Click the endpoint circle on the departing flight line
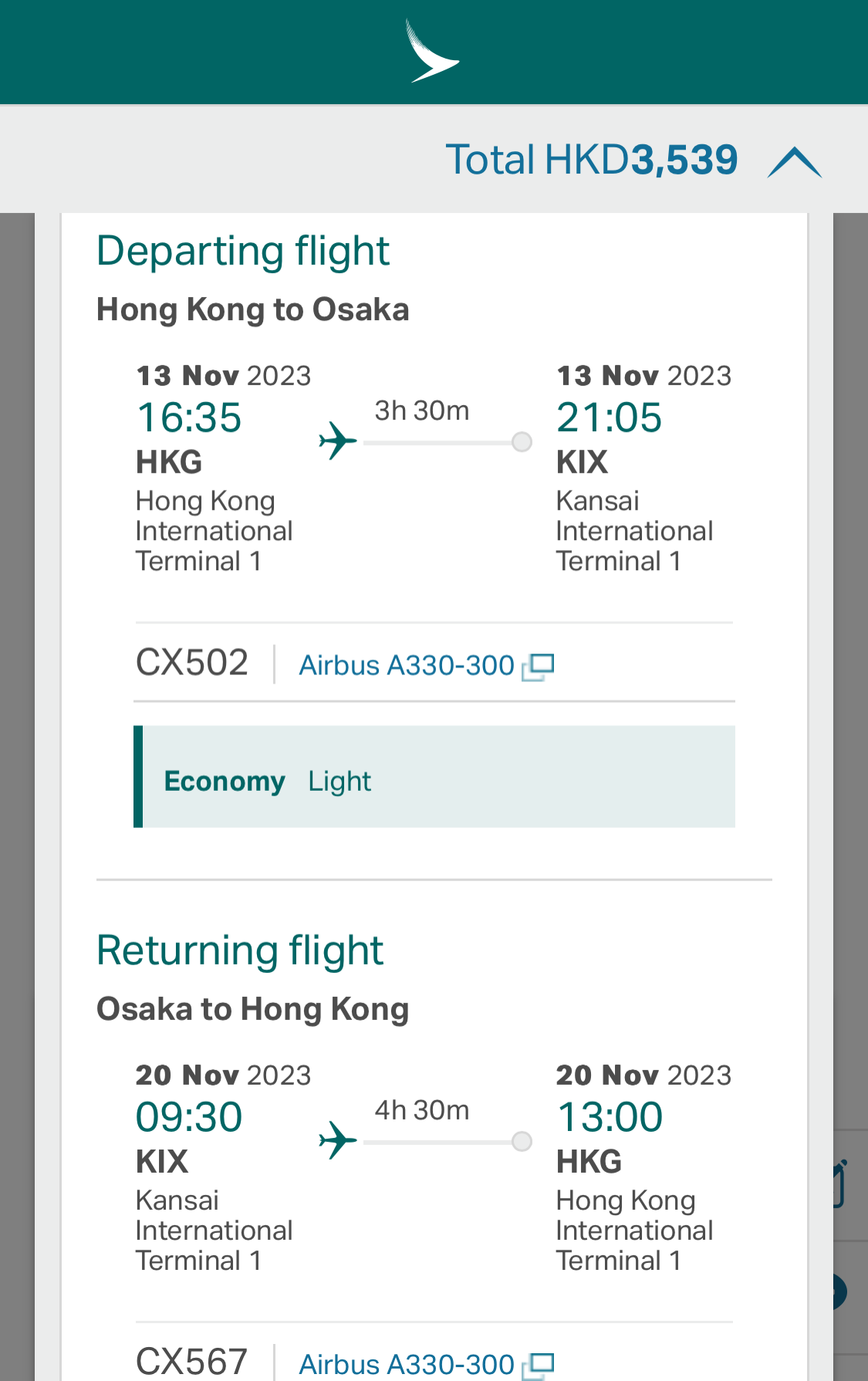The image size is (868, 1381). [x=522, y=442]
